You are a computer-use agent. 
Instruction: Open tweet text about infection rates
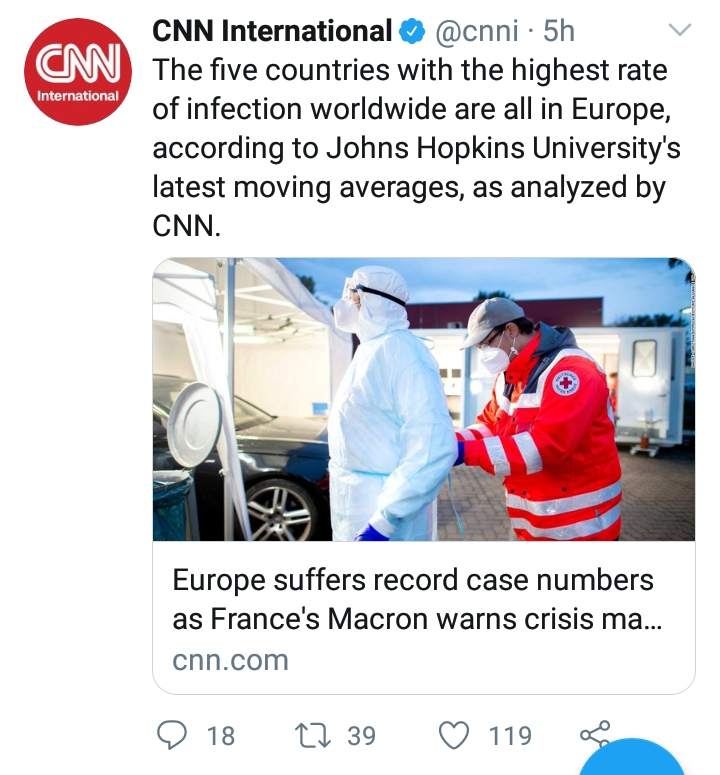click(x=416, y=148)
